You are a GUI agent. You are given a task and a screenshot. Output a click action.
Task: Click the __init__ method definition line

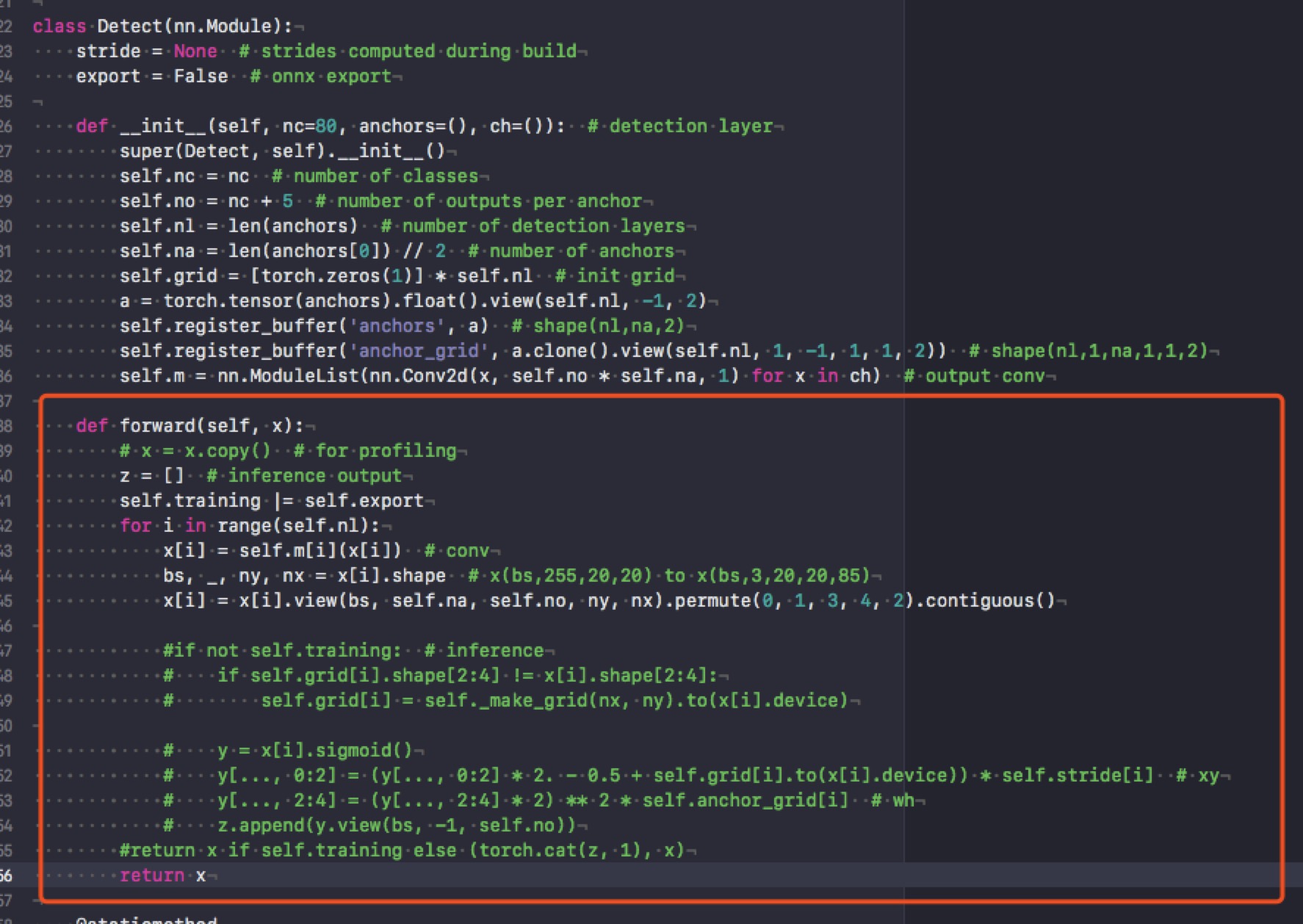[x=425, y=126]
